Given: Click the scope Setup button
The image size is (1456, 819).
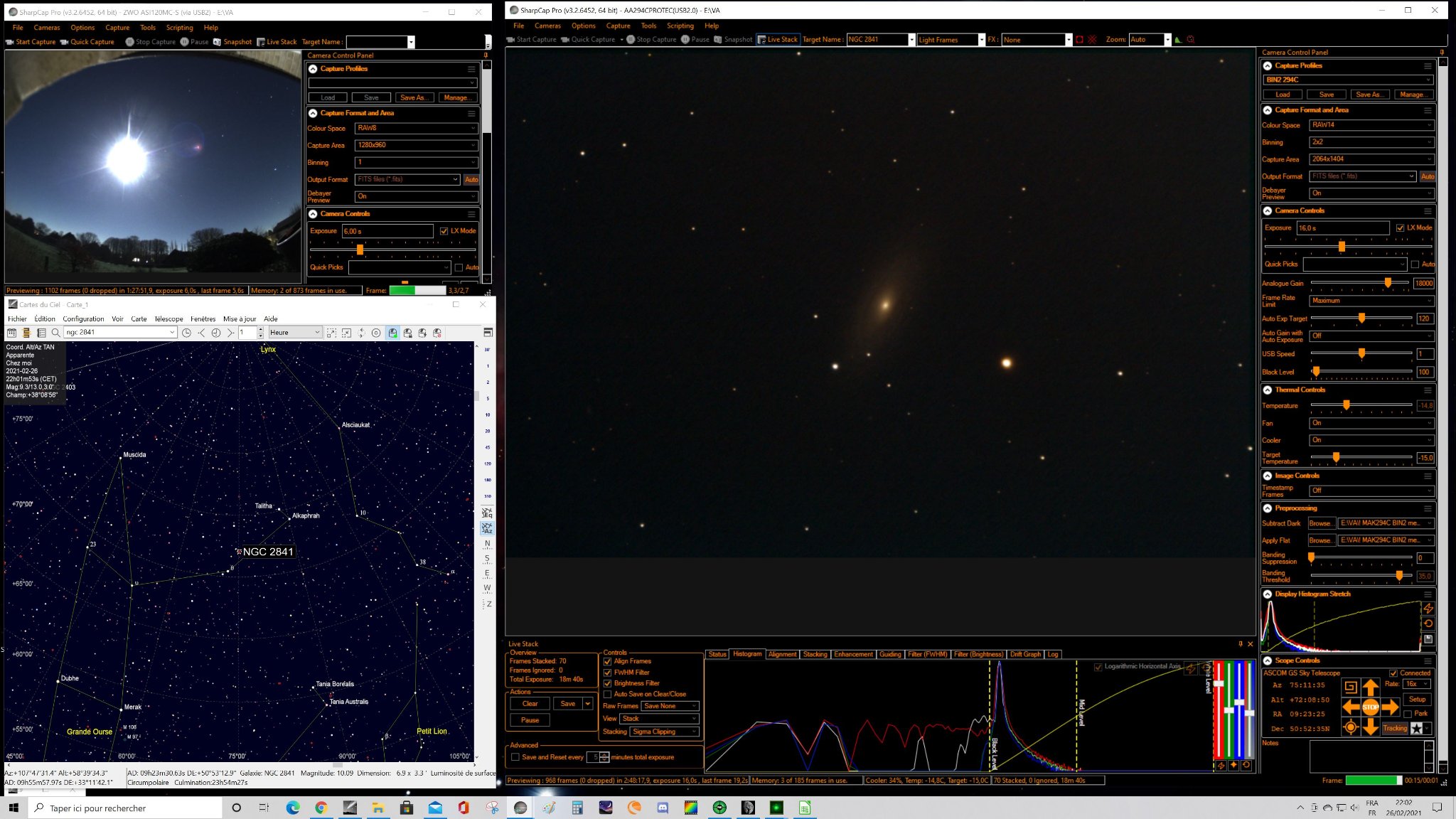Looking at the screenshot, I should [x=1417, y=700].
